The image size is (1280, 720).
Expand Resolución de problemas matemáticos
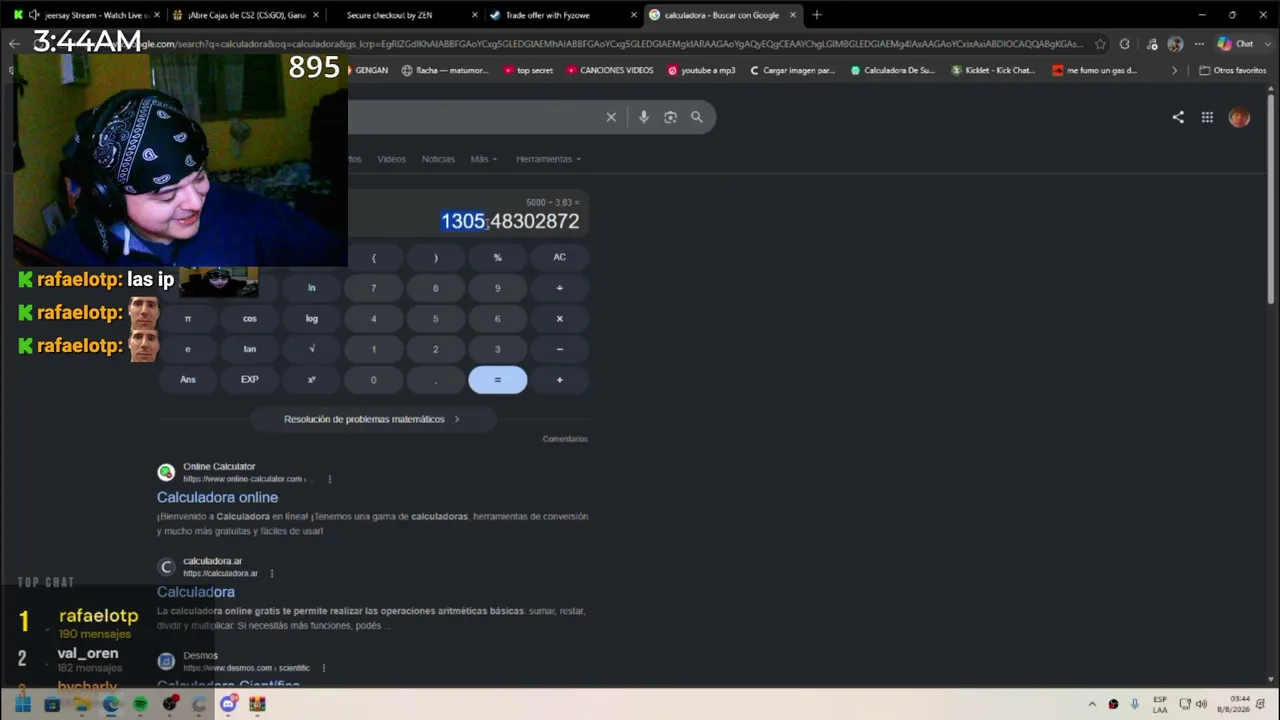coord(372,419)
